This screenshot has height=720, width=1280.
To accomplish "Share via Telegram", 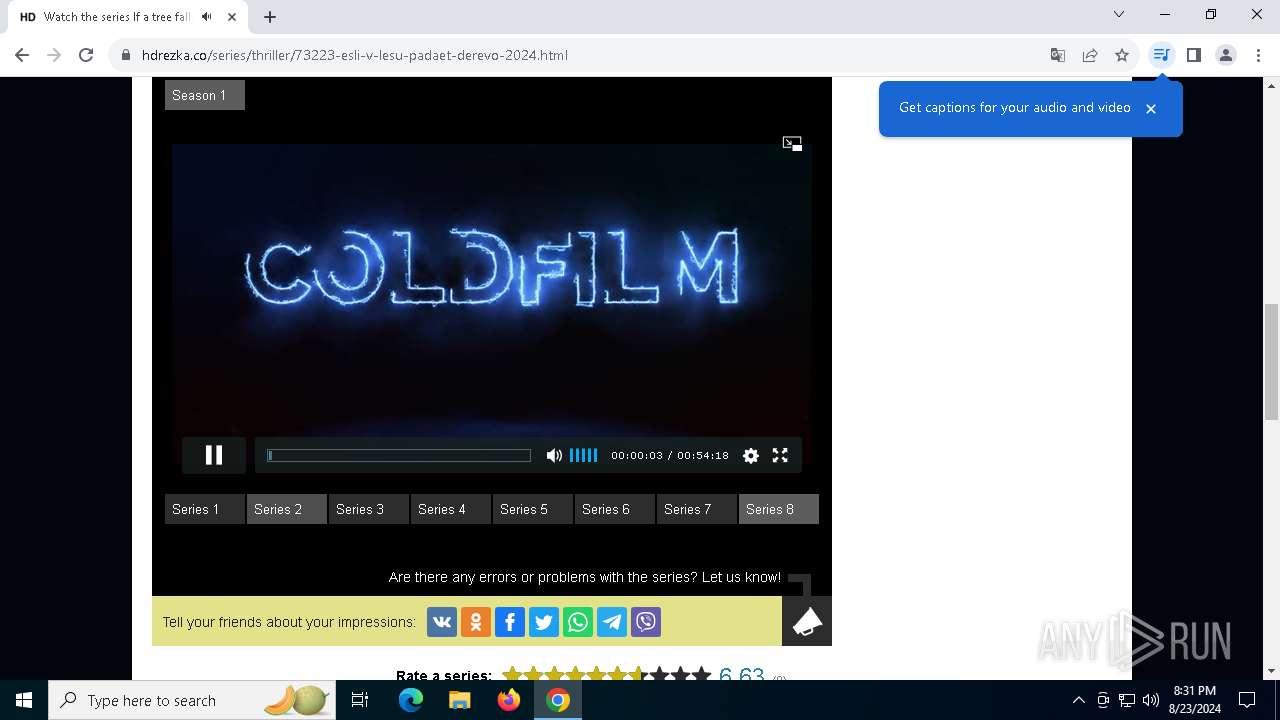I will click(x=612, y=622).
